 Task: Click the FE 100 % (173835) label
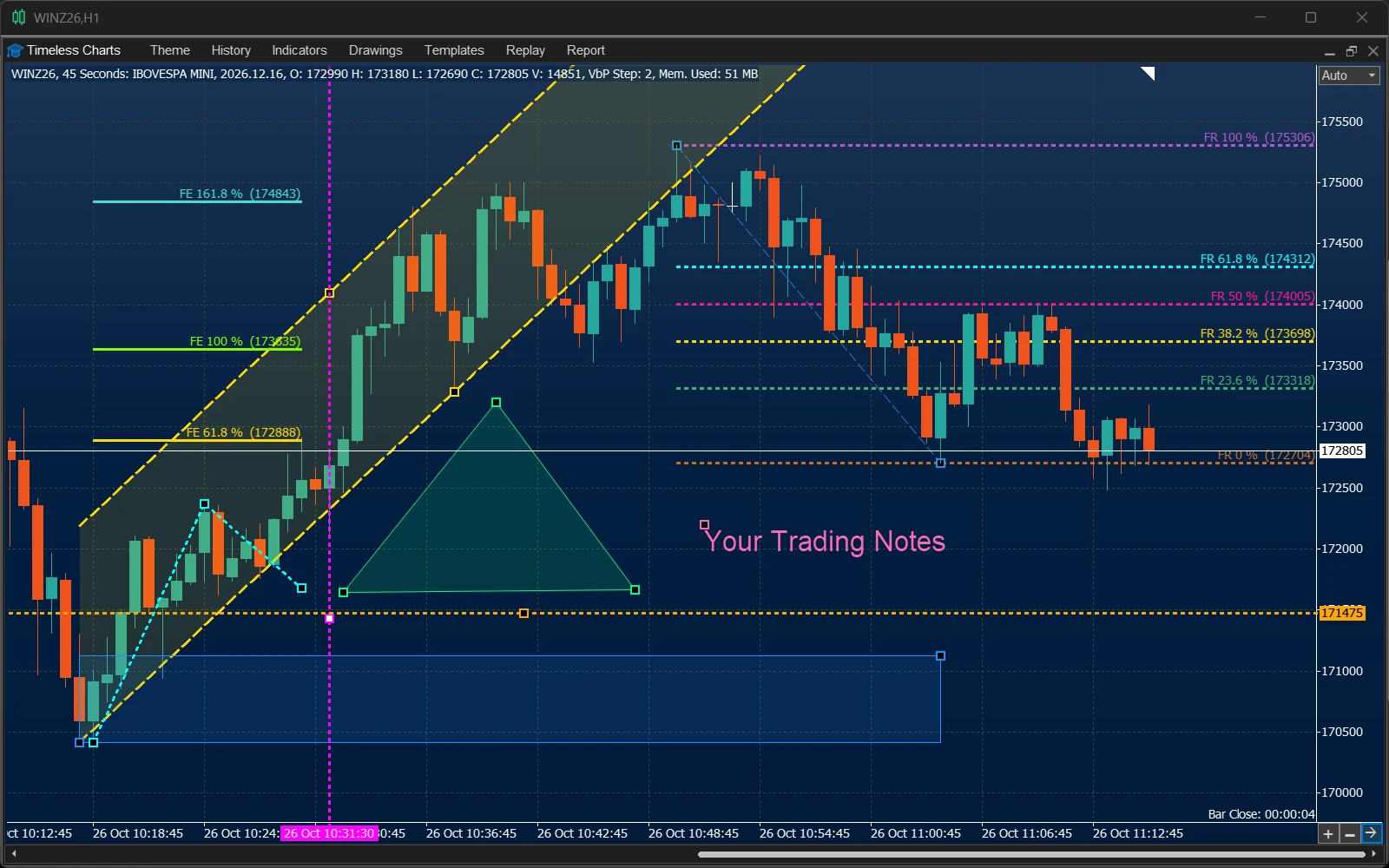[245, 341]
